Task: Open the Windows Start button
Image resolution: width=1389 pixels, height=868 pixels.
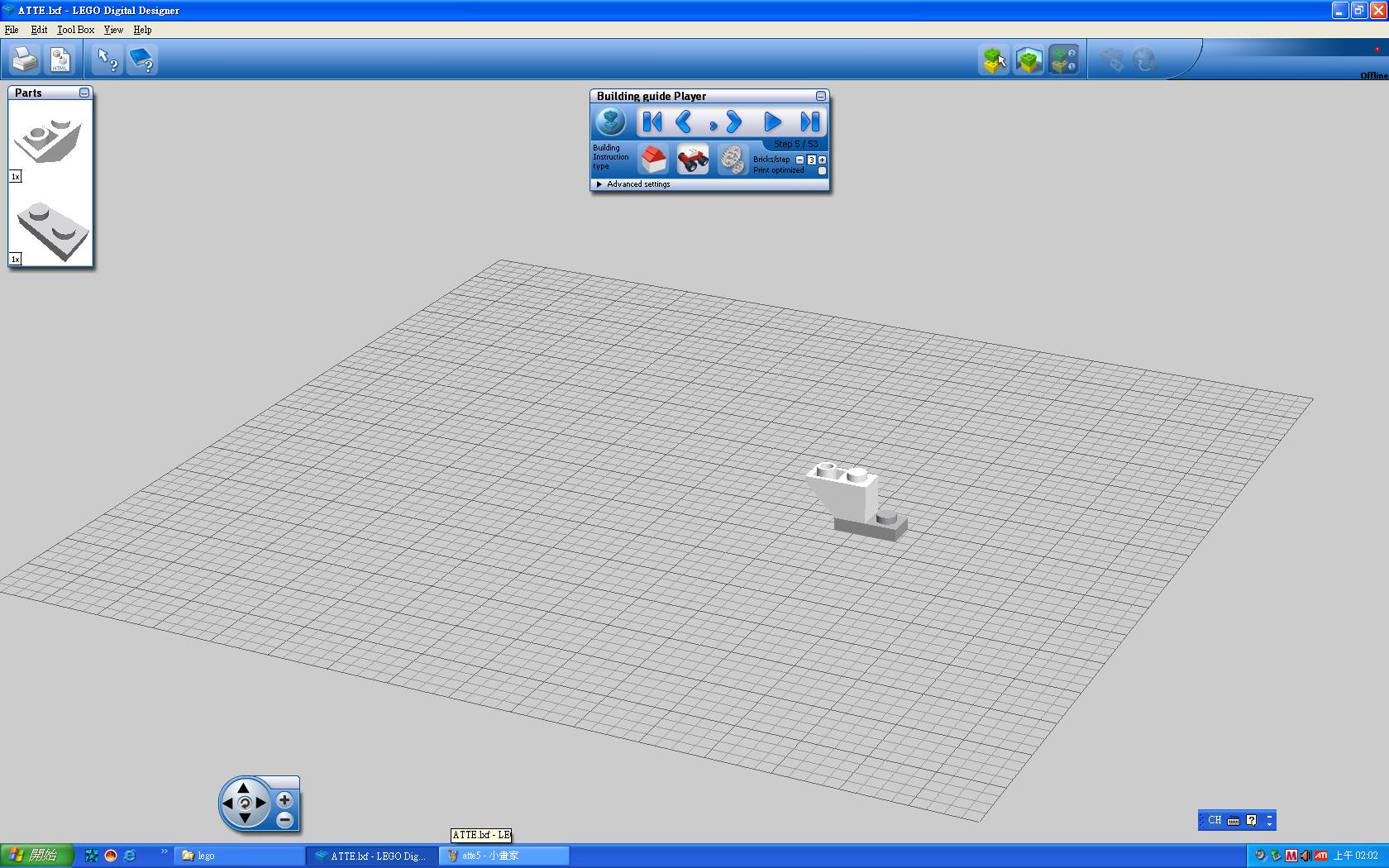Action: [37, 856]
